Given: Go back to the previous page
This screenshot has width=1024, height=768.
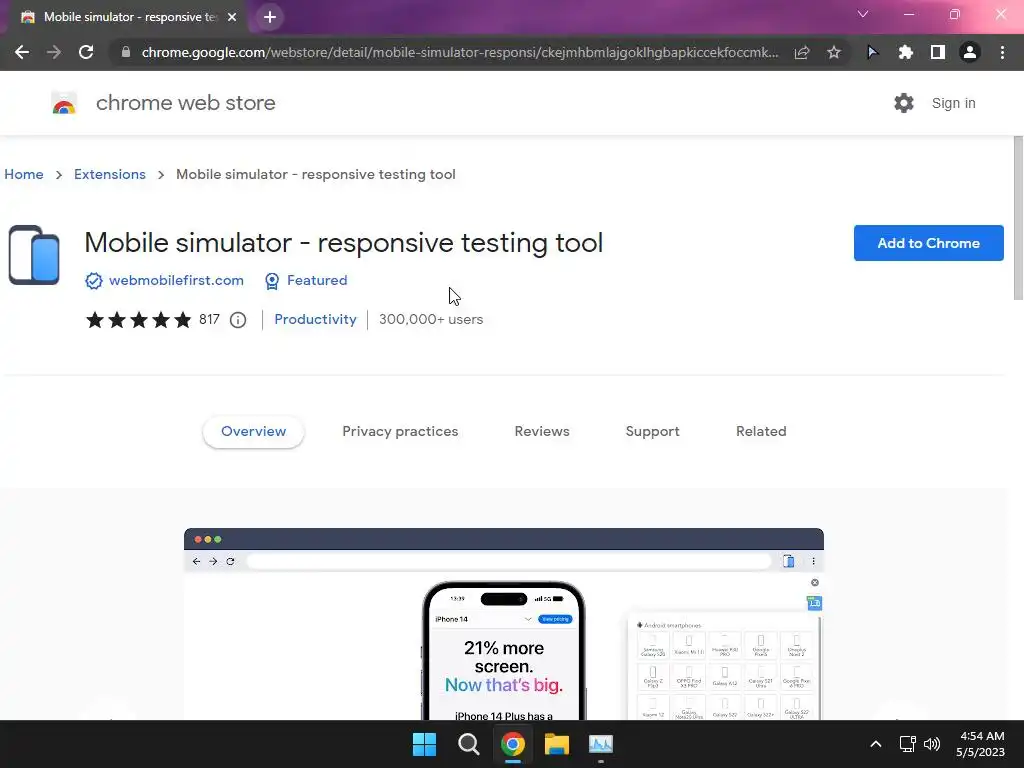Looking at the screenshot, I should pos(22,52).
